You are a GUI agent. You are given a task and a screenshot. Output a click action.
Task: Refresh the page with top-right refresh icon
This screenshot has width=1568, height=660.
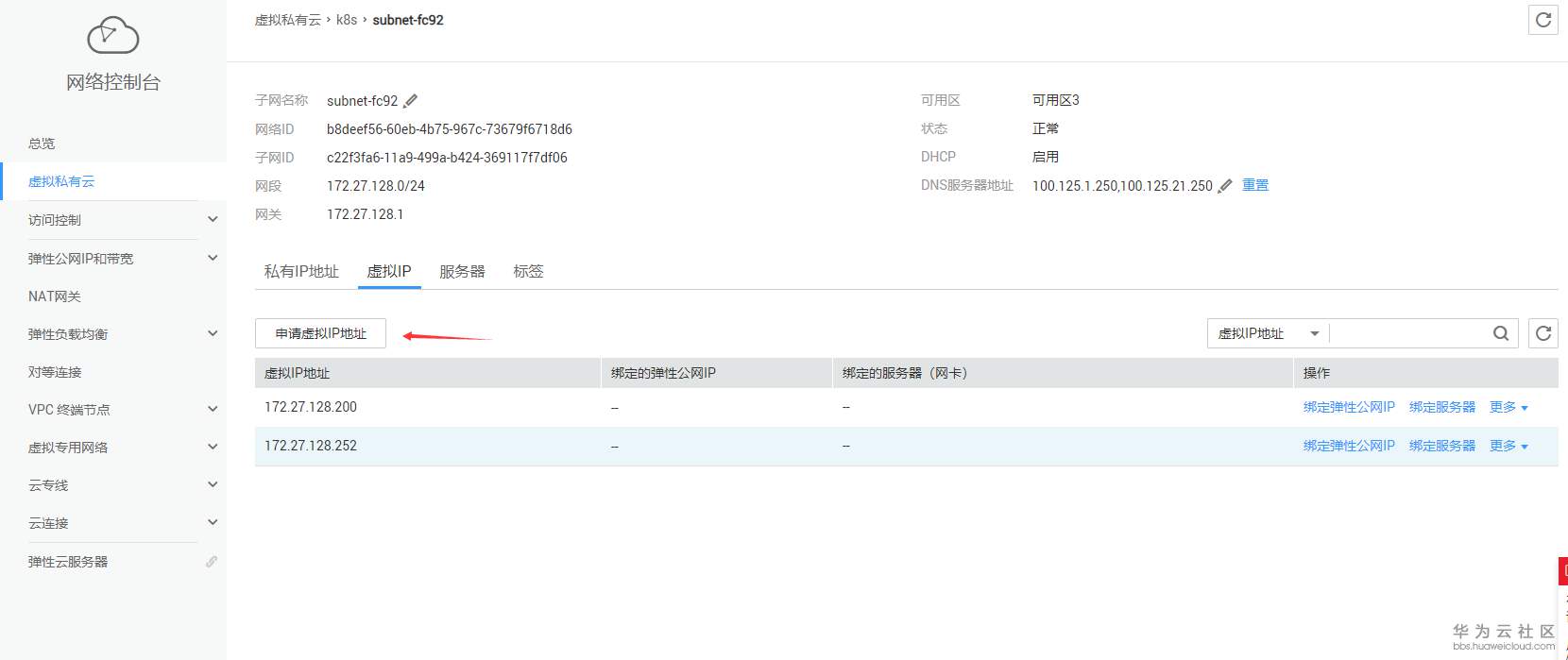1543,20
